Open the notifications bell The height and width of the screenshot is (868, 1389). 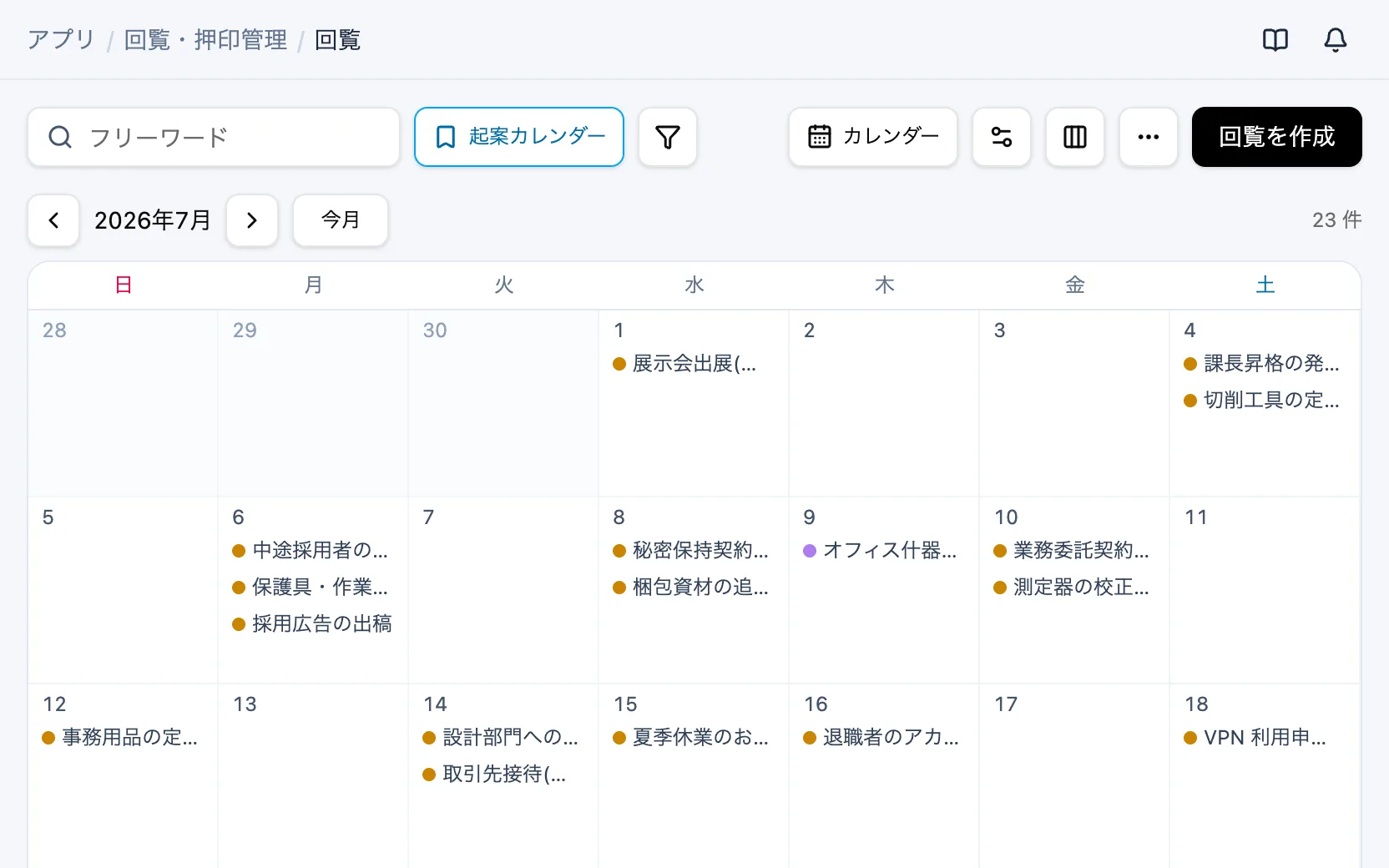(1336, 40)
